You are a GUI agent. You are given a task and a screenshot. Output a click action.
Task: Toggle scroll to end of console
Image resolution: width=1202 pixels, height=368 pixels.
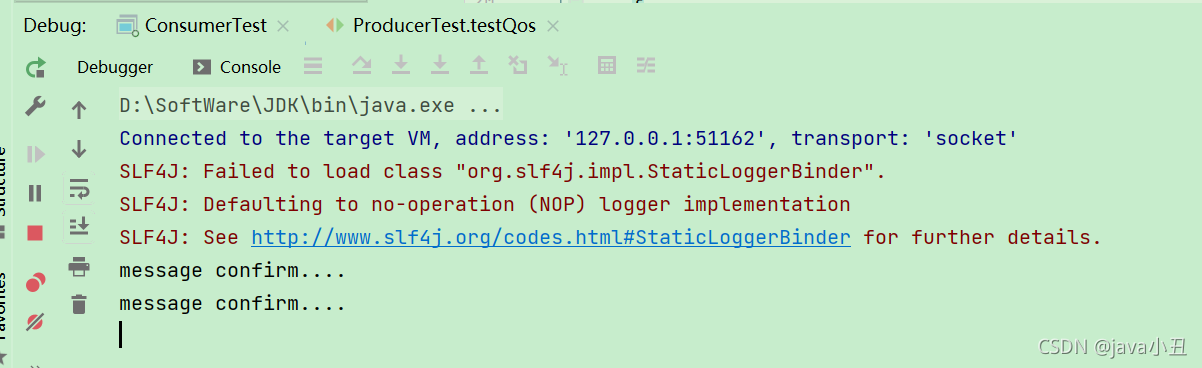pyautogui.click(x=79, y=227)
